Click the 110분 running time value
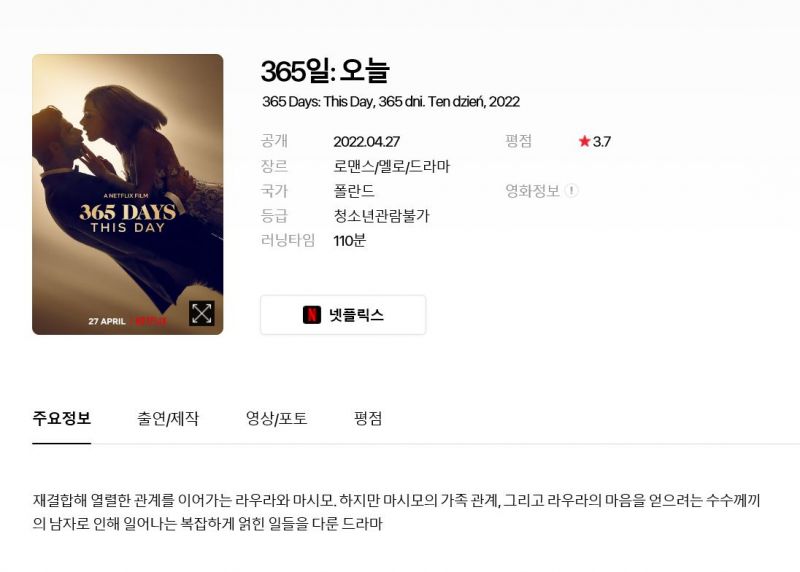Screen dimensions: 800x572 pyautogui.click(x=349, y=240)
